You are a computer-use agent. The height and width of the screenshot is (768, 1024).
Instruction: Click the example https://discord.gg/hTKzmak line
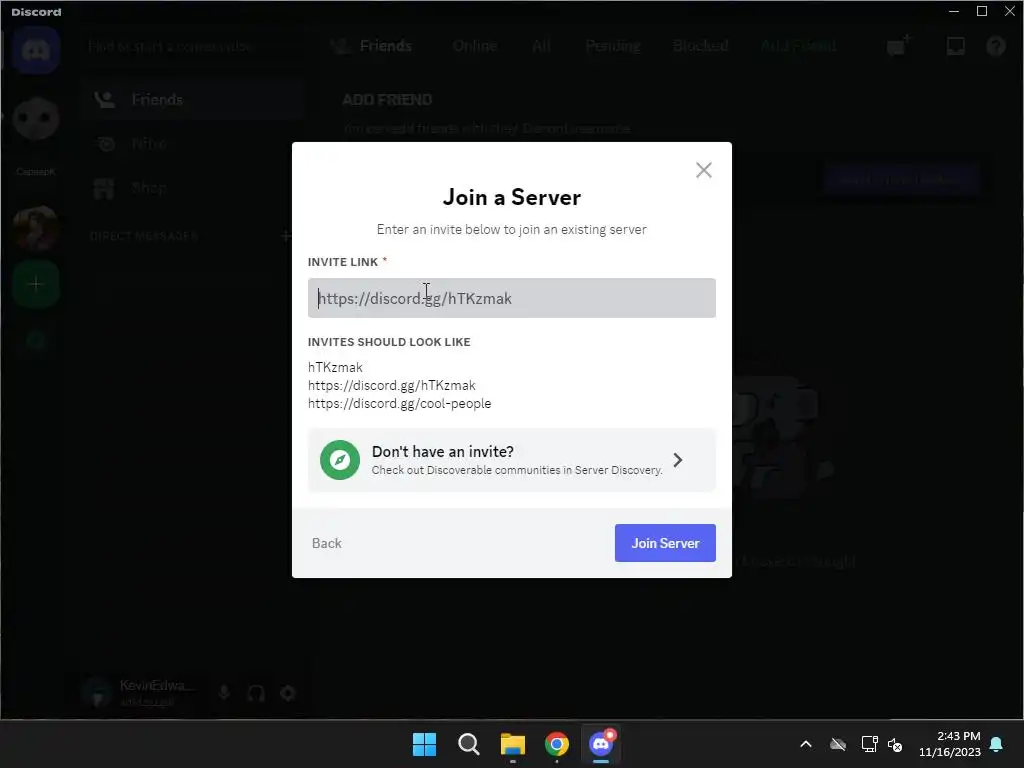point(392,385)
